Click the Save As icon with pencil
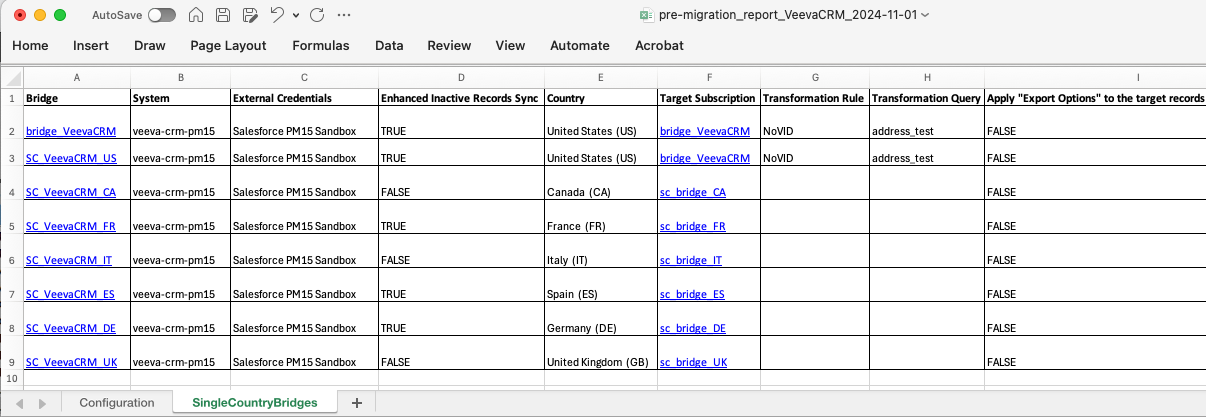This screenshot has width=1206, height=417. [250, 16]
